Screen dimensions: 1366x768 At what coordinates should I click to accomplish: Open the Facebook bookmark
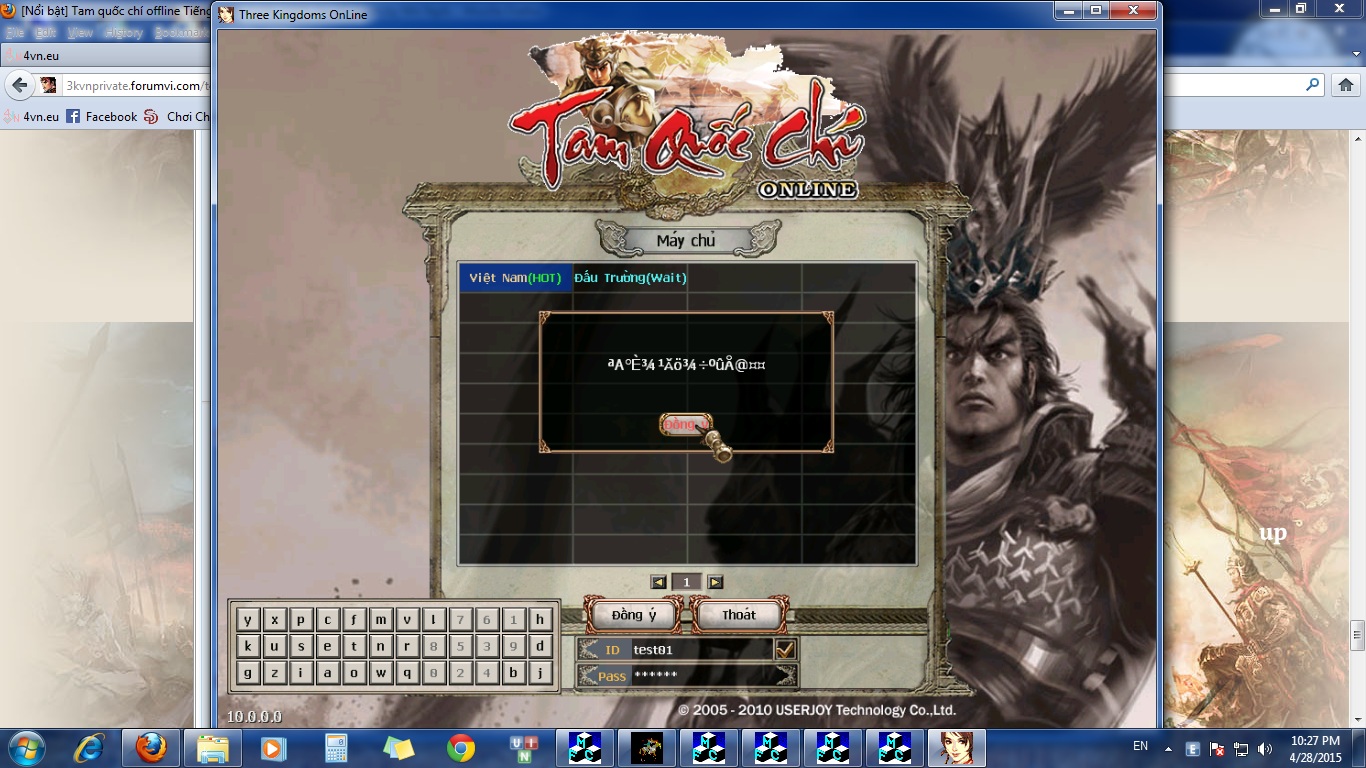pyautogui.click(x=101, y=116)
